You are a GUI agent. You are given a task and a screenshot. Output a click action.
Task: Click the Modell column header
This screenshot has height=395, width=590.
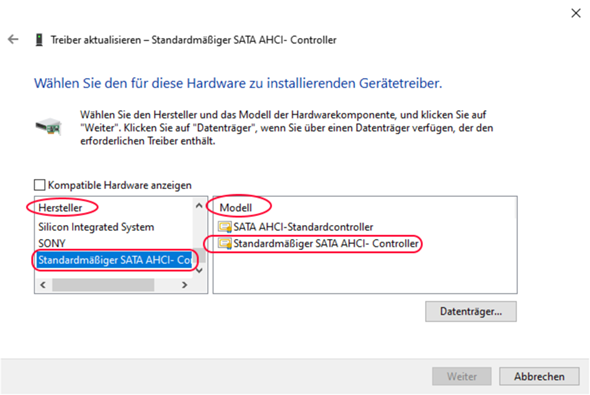[236, 208]
